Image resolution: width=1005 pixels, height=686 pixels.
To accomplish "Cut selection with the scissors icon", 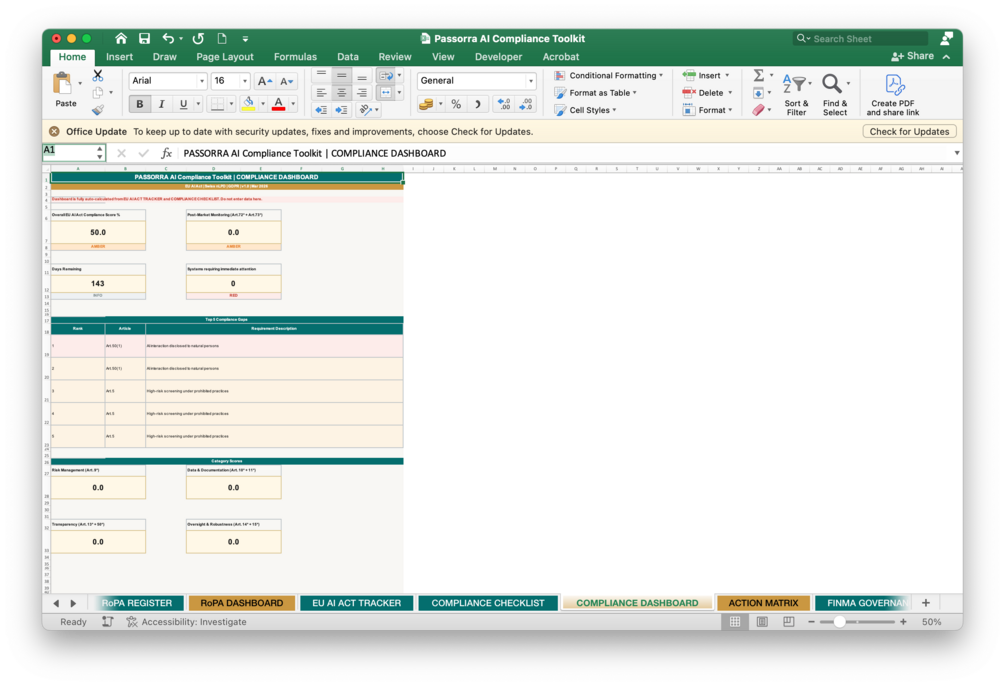I will tap(98, 76).
